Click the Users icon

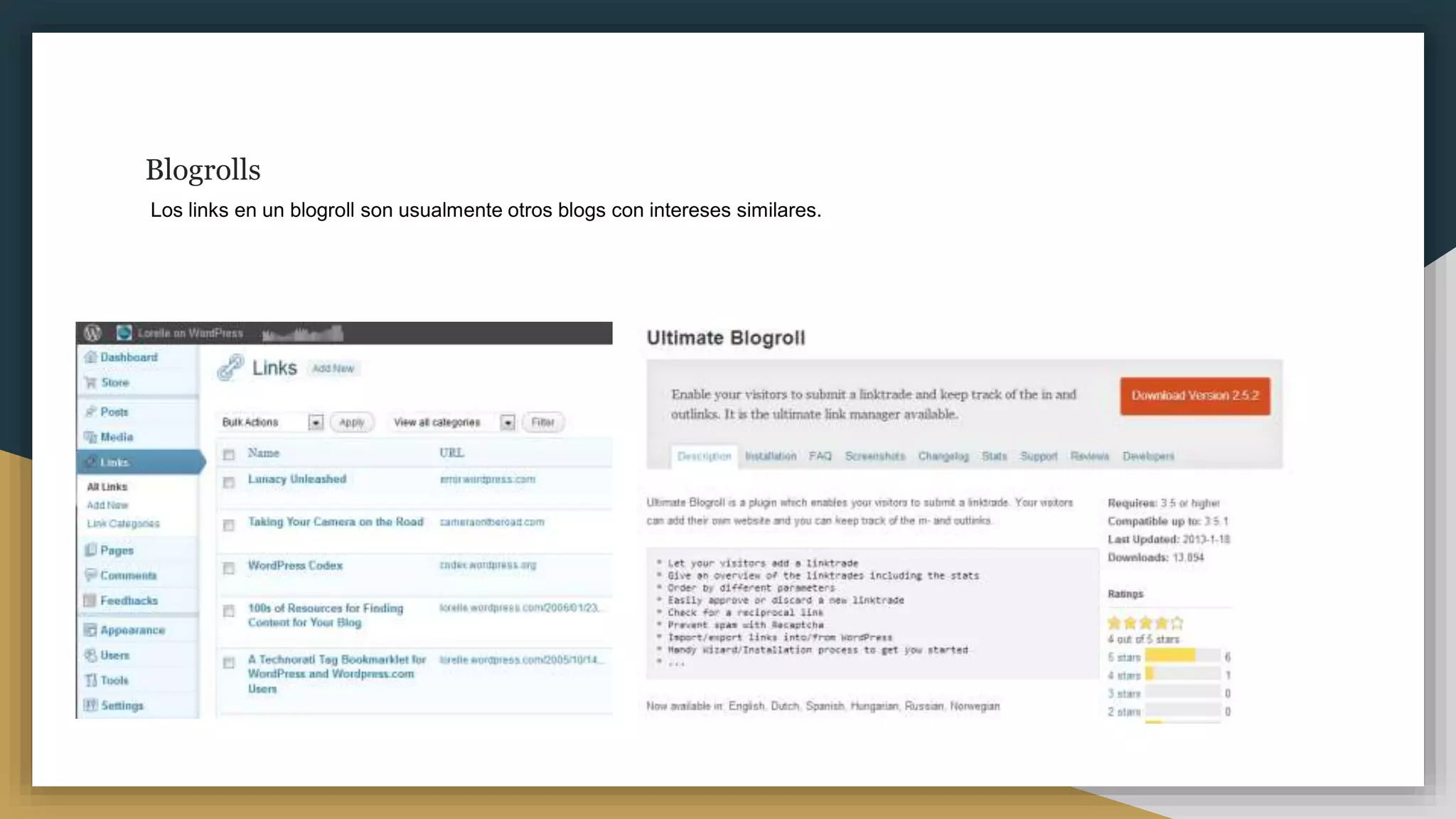coord(90,655)
